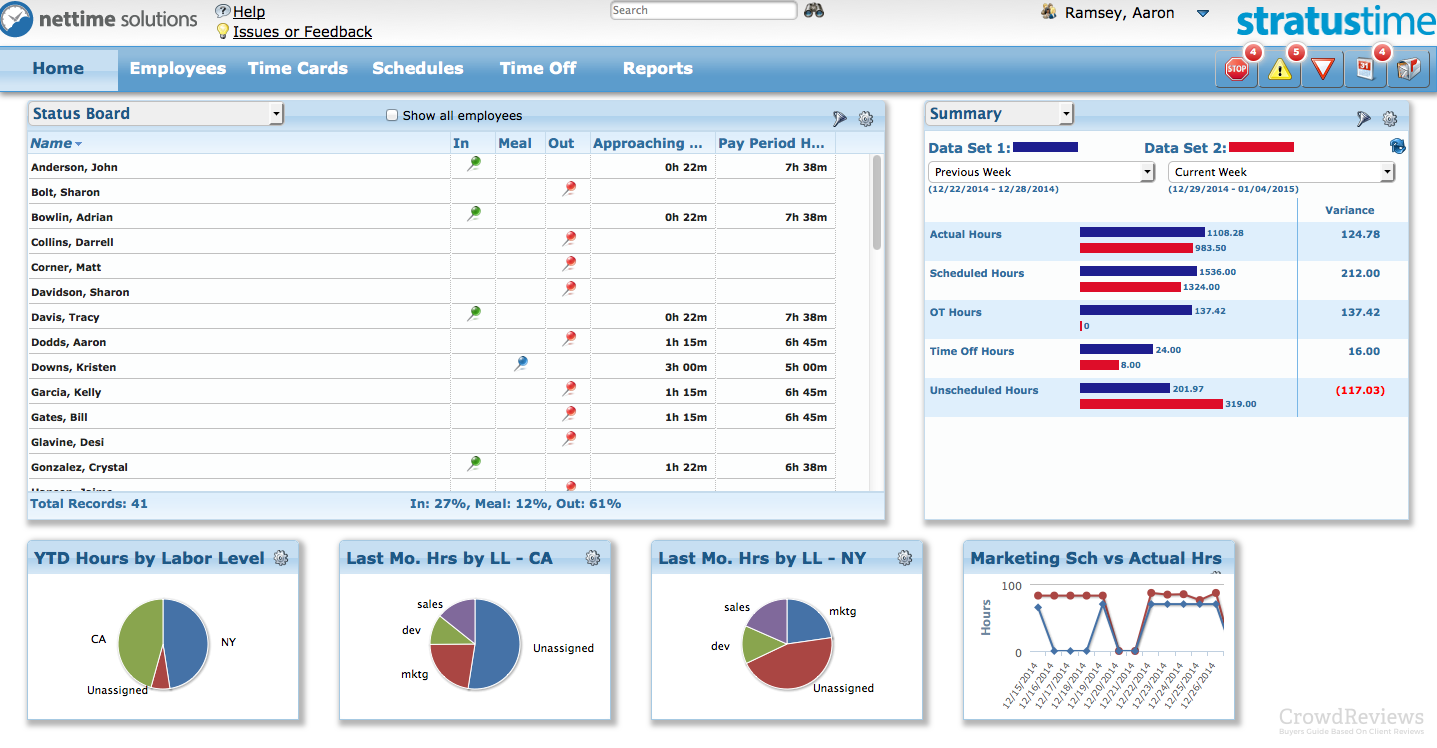Toggle Show all employees checkbox

(392, 116)
